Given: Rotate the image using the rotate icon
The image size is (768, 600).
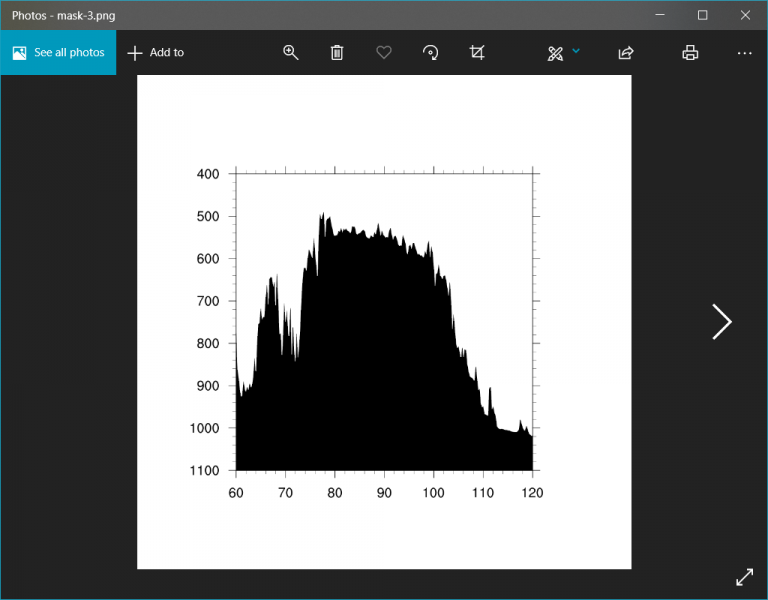Looking at the screenshot, I should click(x=430, y=53).
